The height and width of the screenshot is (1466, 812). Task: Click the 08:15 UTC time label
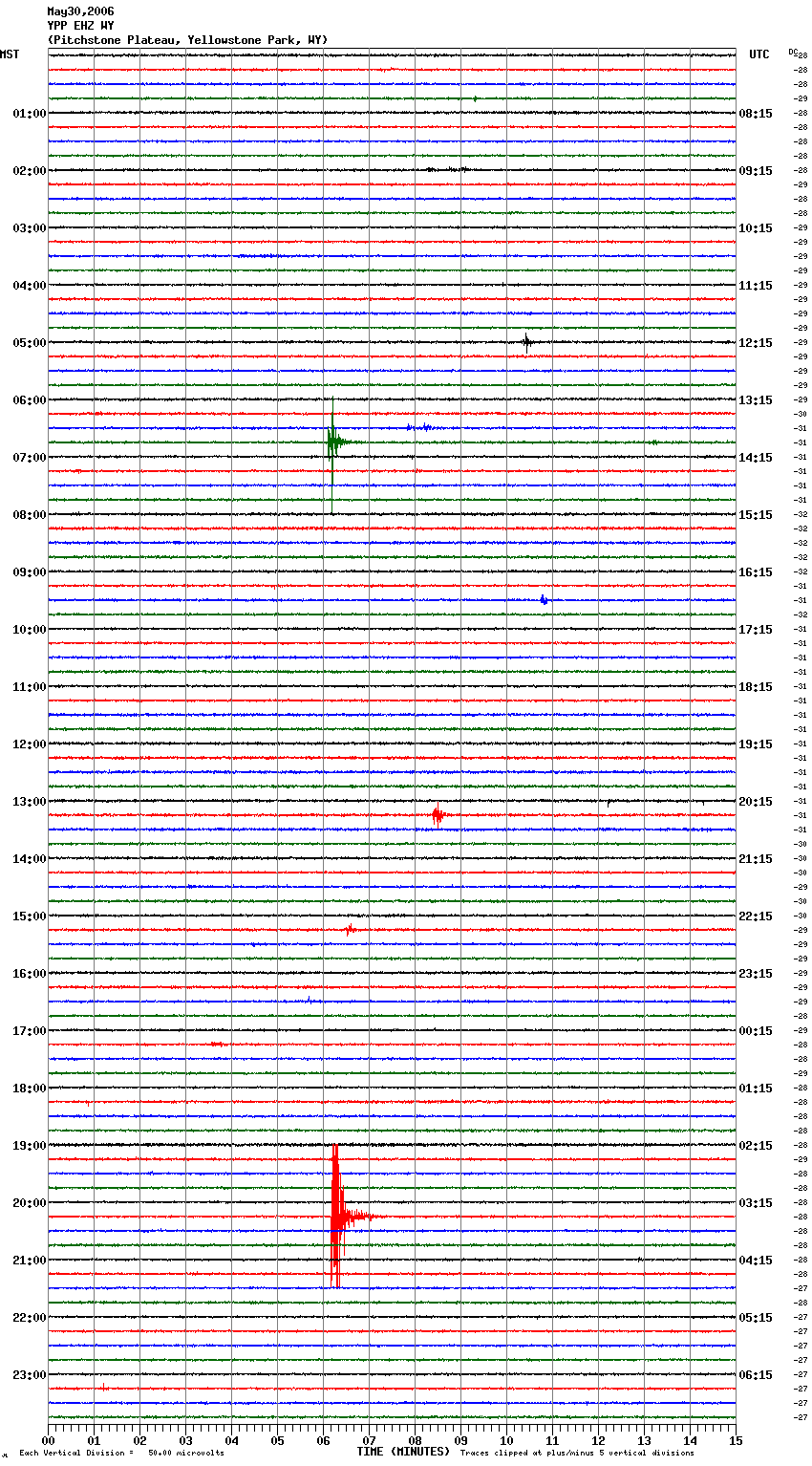coord(756,114)
